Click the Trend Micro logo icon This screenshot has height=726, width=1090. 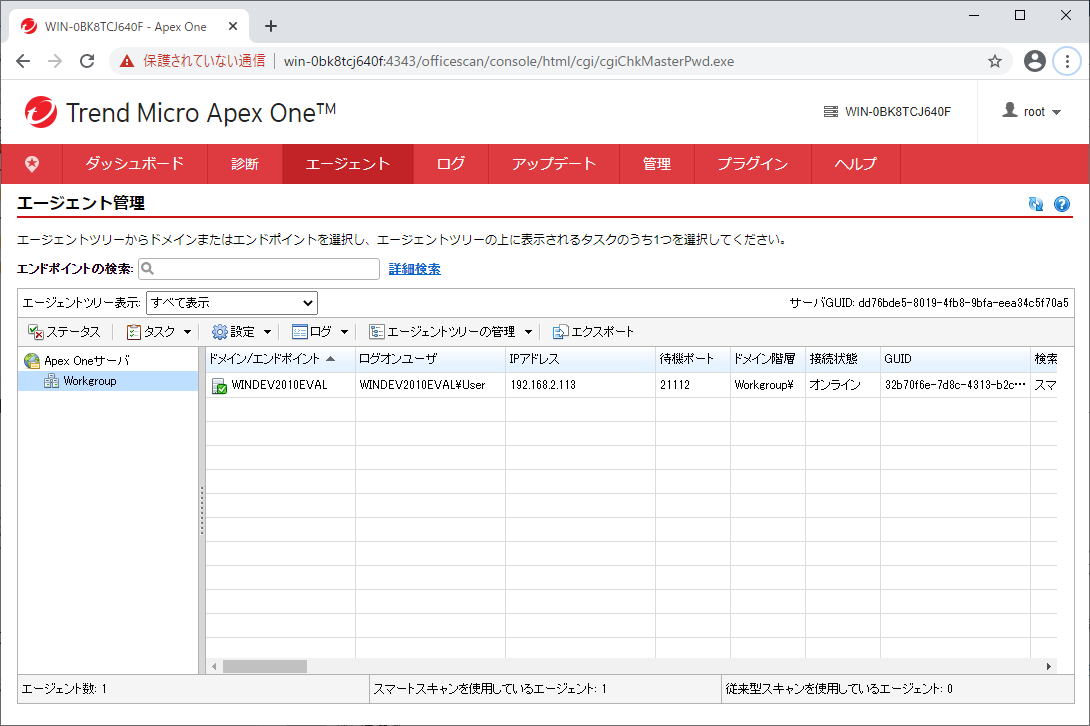coord(40,112)
